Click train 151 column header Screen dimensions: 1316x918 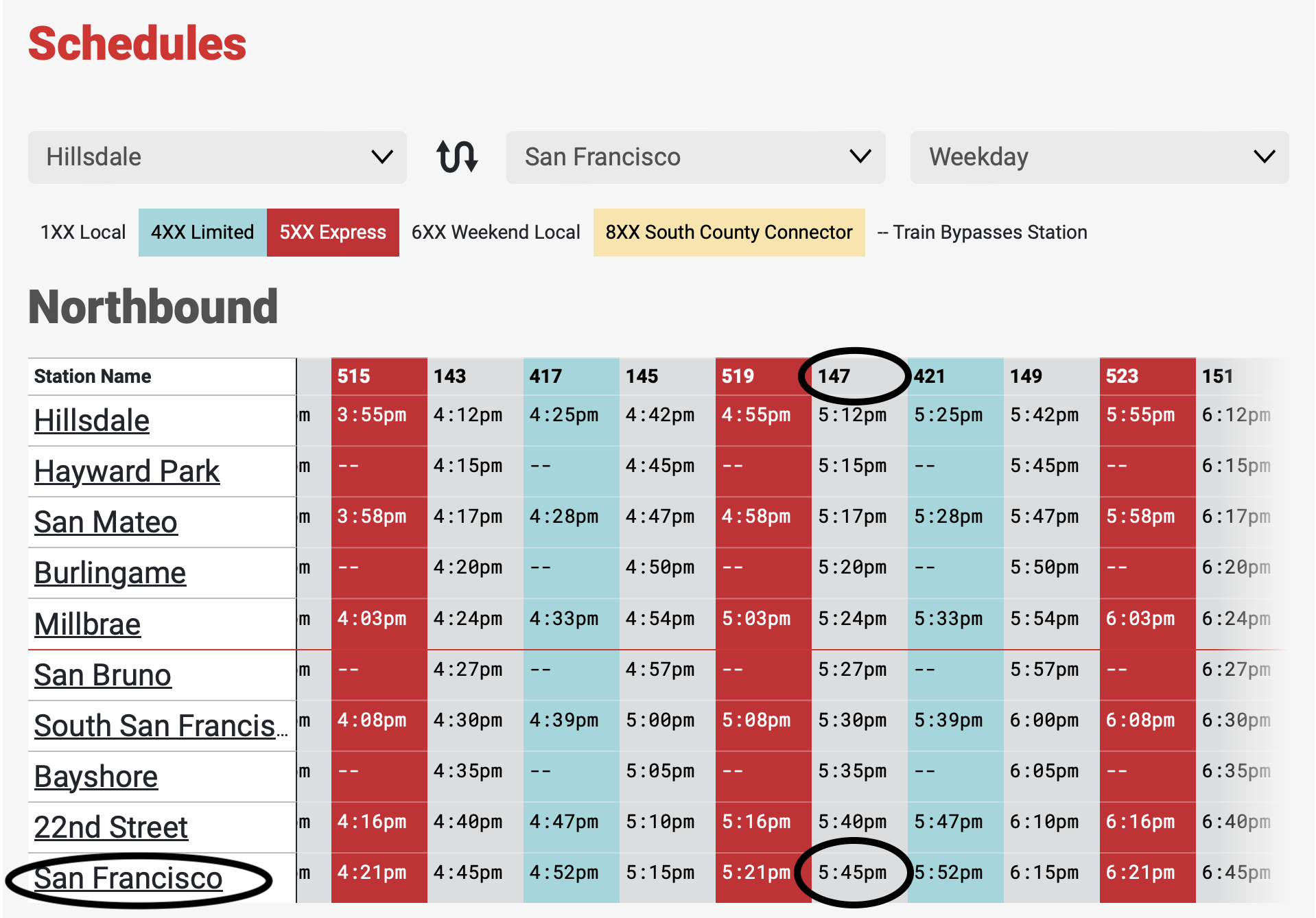tap(1243, 376)
